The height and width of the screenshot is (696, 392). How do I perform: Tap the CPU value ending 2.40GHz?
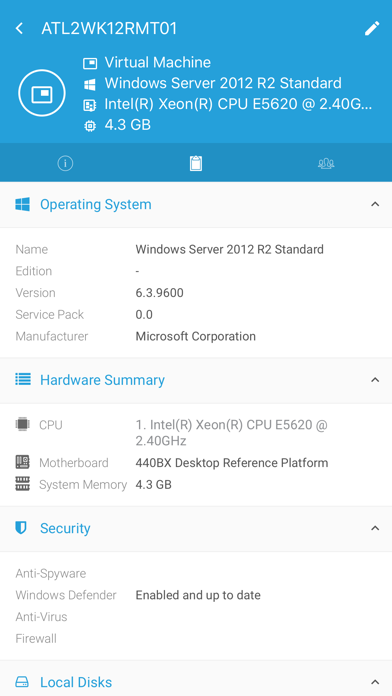pos(231,433)
